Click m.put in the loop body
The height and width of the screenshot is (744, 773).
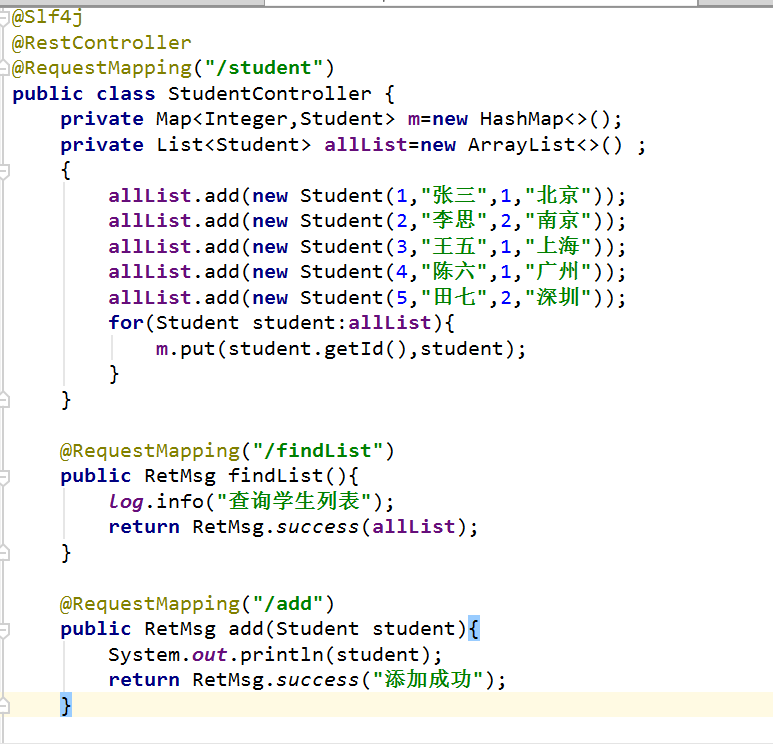(185, 349)
